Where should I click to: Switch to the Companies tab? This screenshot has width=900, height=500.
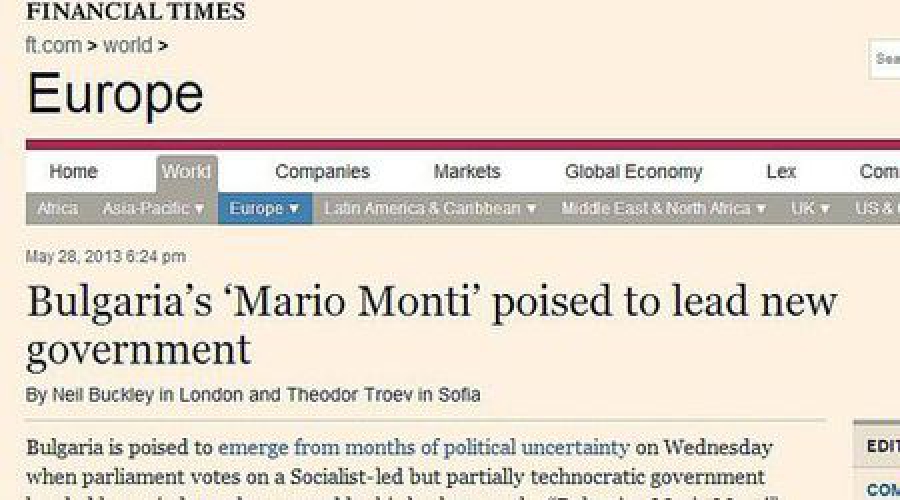click(x=322, y=172)
